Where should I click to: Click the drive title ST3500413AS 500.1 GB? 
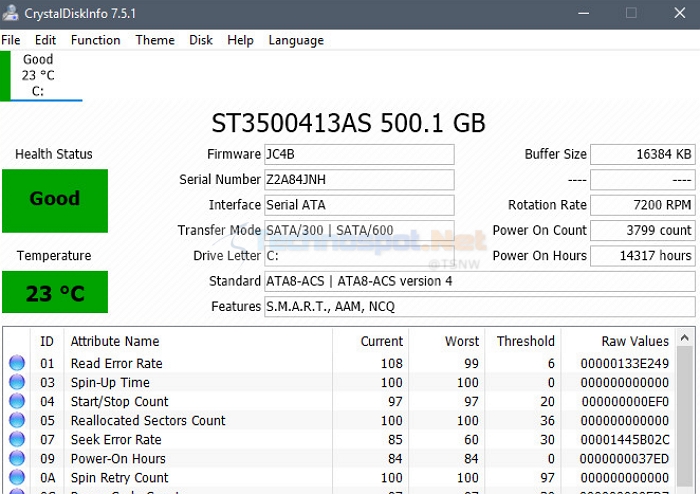(x=348, y=123)
